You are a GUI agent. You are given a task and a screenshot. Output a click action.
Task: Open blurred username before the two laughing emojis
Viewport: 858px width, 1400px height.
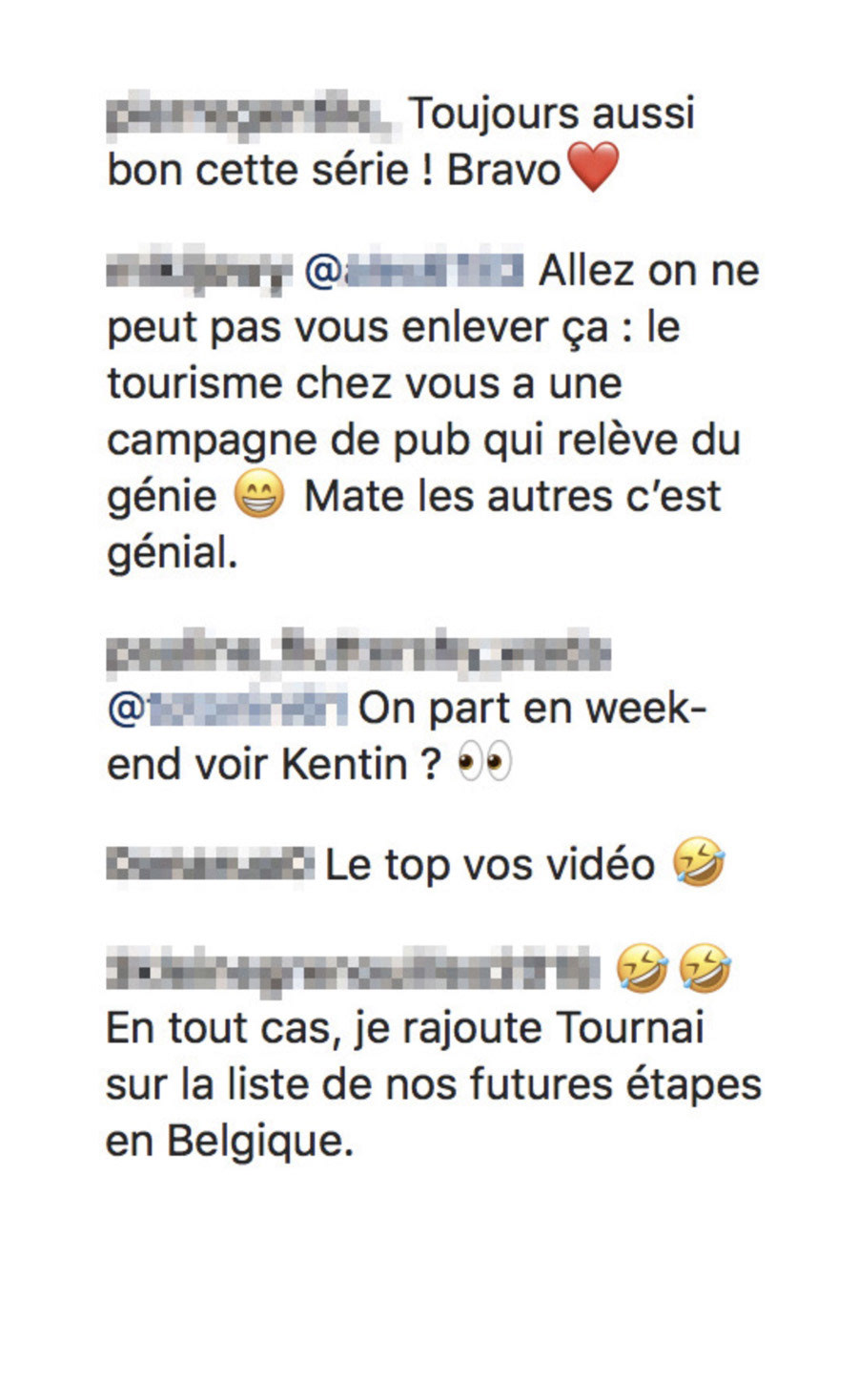click(354, 971)
